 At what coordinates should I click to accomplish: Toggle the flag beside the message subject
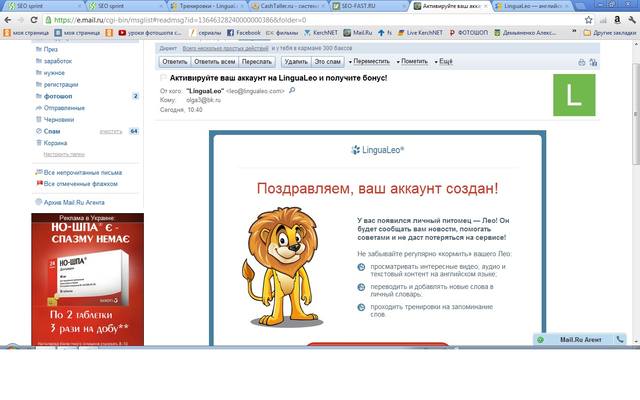pos(163,78)
